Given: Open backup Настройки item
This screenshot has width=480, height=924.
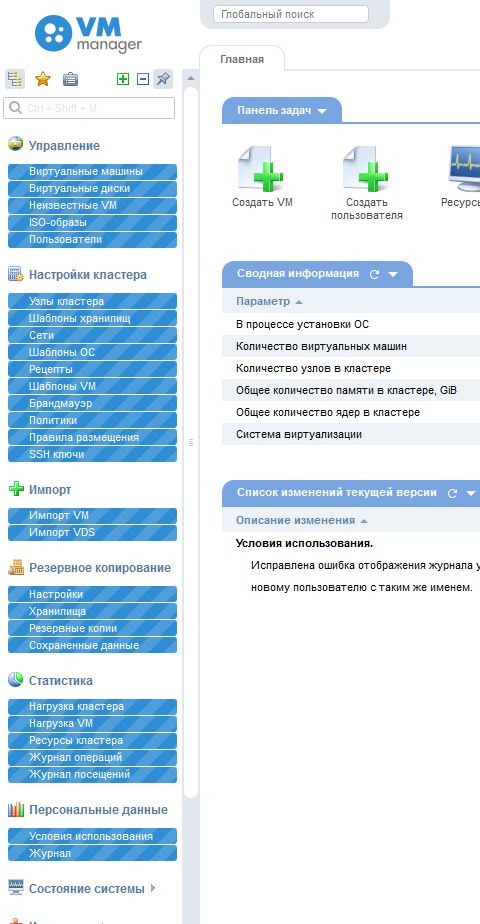Looking at the screenshot, I should (92, 595).
